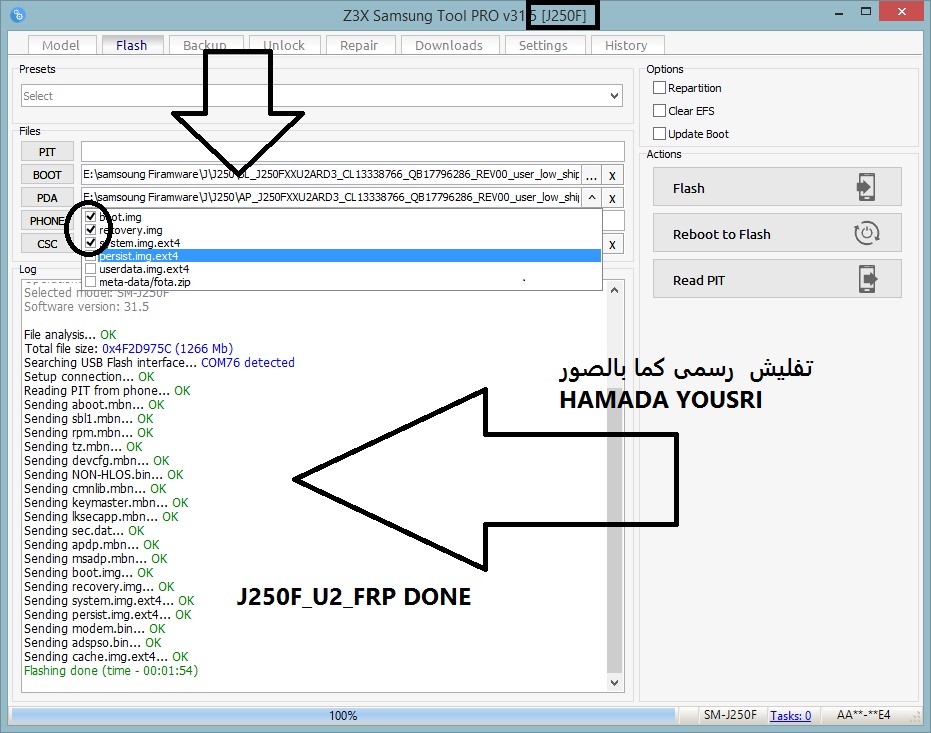The image size is (931, 733).
Task: Maximize the Z3X Samsung Tool window
Action: tap(866, 12)
